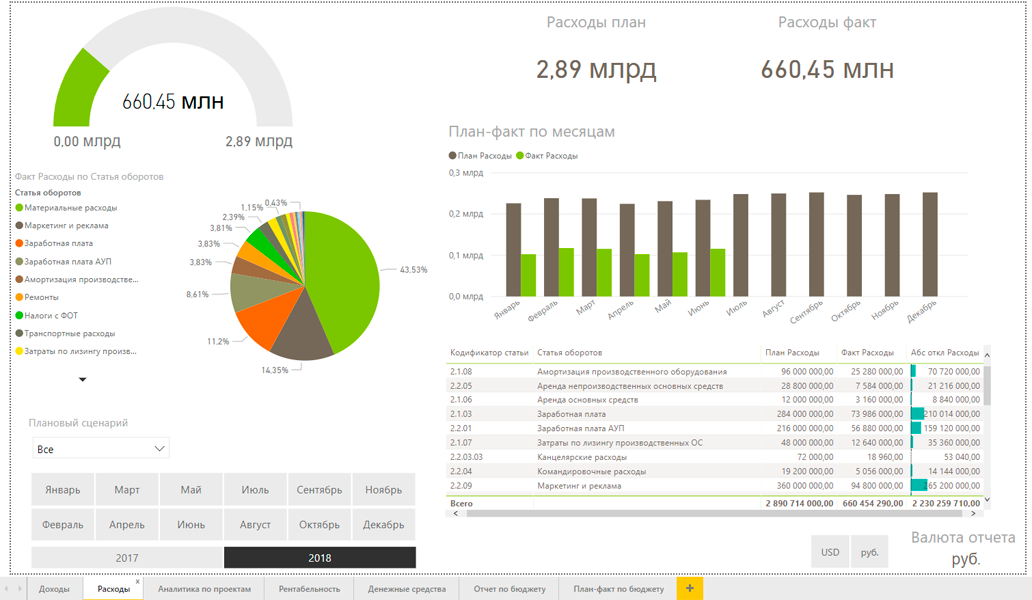This screenshot has width=1032, height=600.
Task: Sort by Факт Расходы column header
Action: [x=867, y=353]
